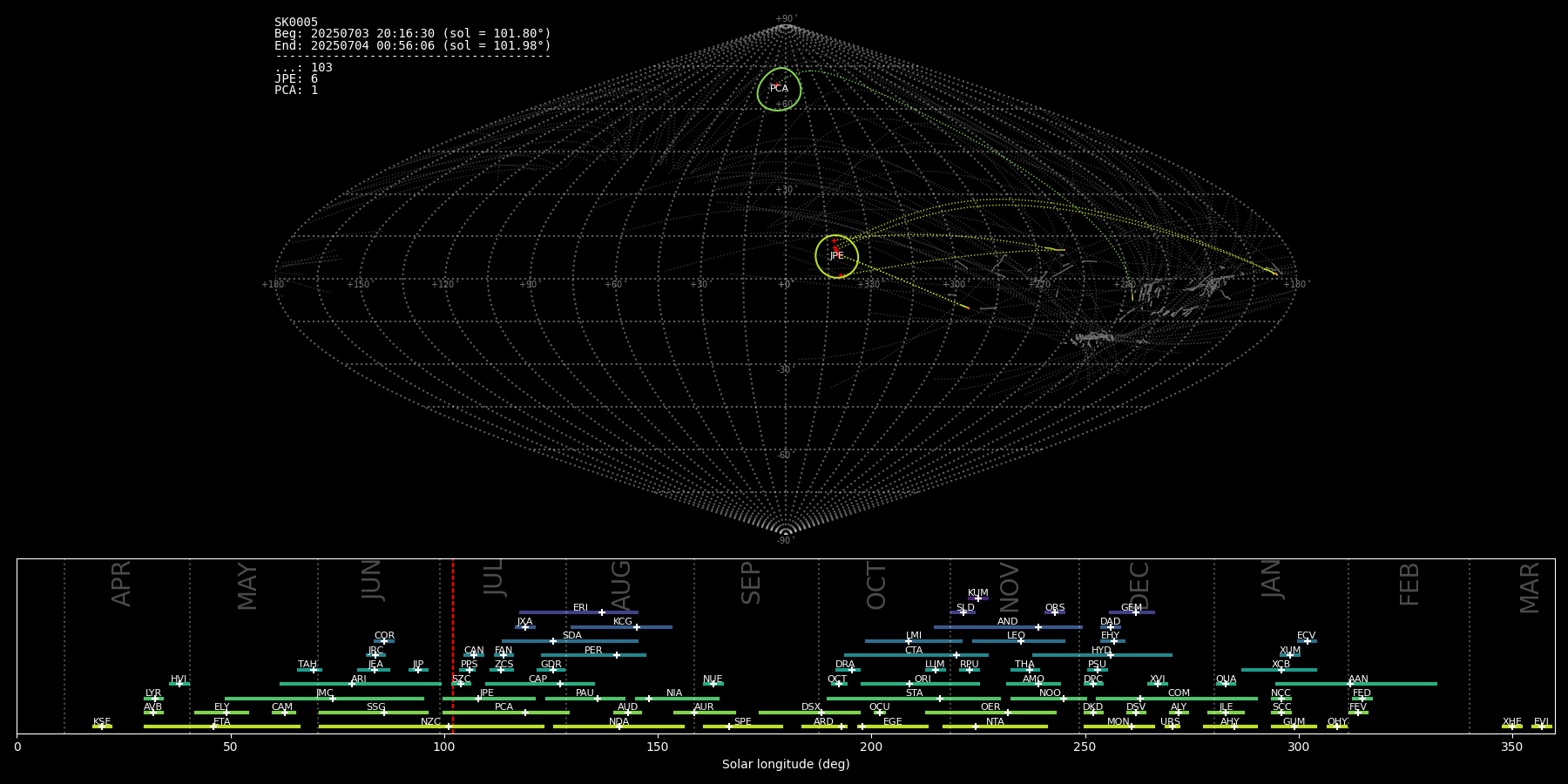Select the PAU shower label
Image resolution: width=1568 pixels, height=784 pixels.
[x=585, y=693]
